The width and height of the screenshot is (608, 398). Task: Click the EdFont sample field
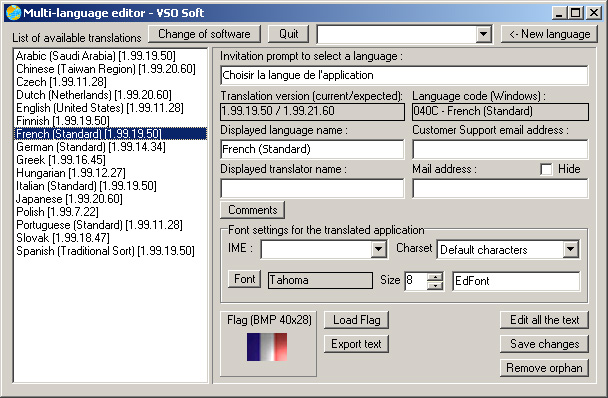[516, 281]
